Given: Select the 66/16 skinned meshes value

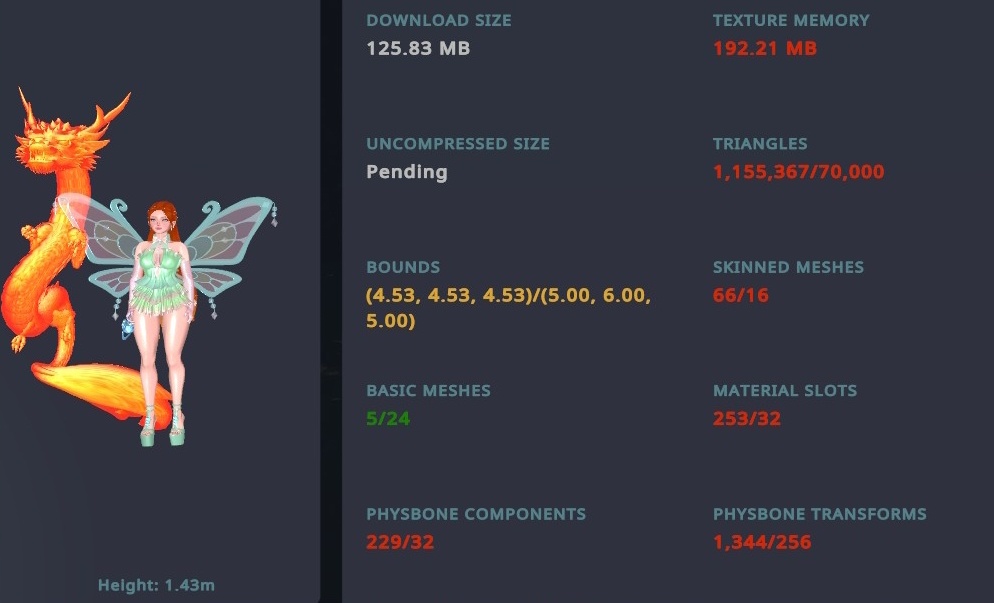Looking at the screenshot, I should pyautogui.click(x=741, y=296).
